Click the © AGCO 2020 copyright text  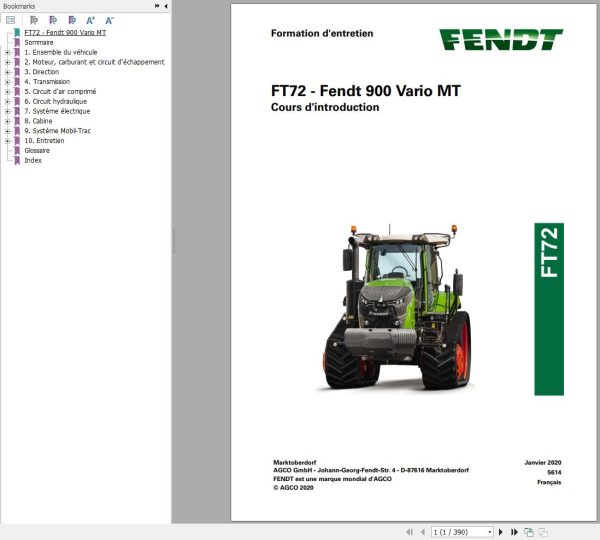click(293, 488)
